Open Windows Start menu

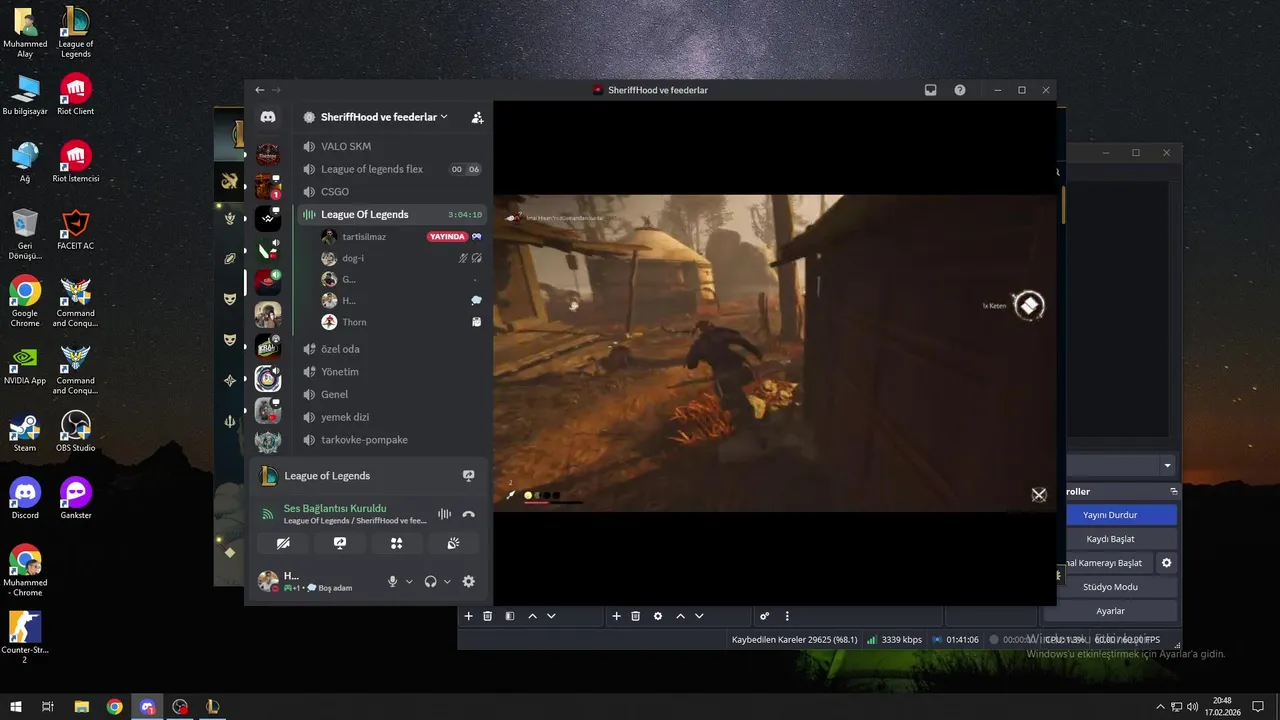click(16, 707)
